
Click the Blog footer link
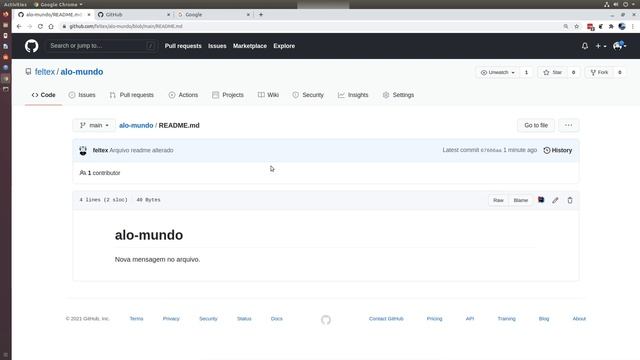click(x=544, y=318)
